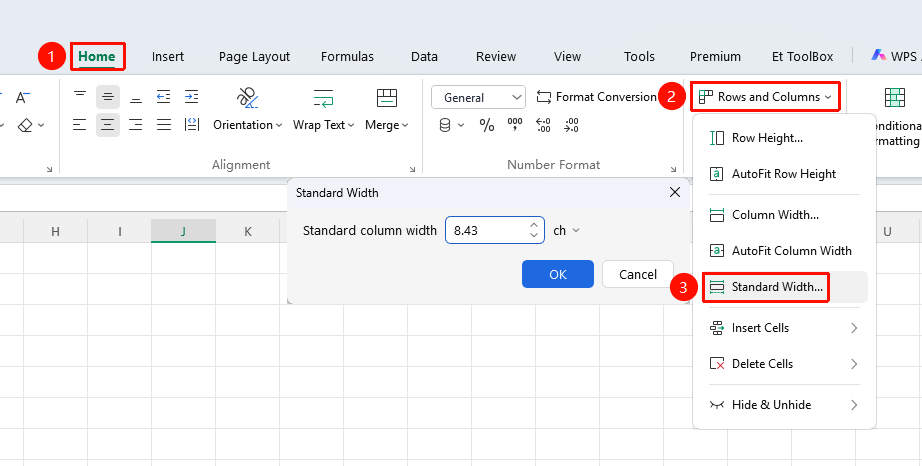Click the justify alignment icon
This screenshot has height=466, width=922.
coord(163,125)
